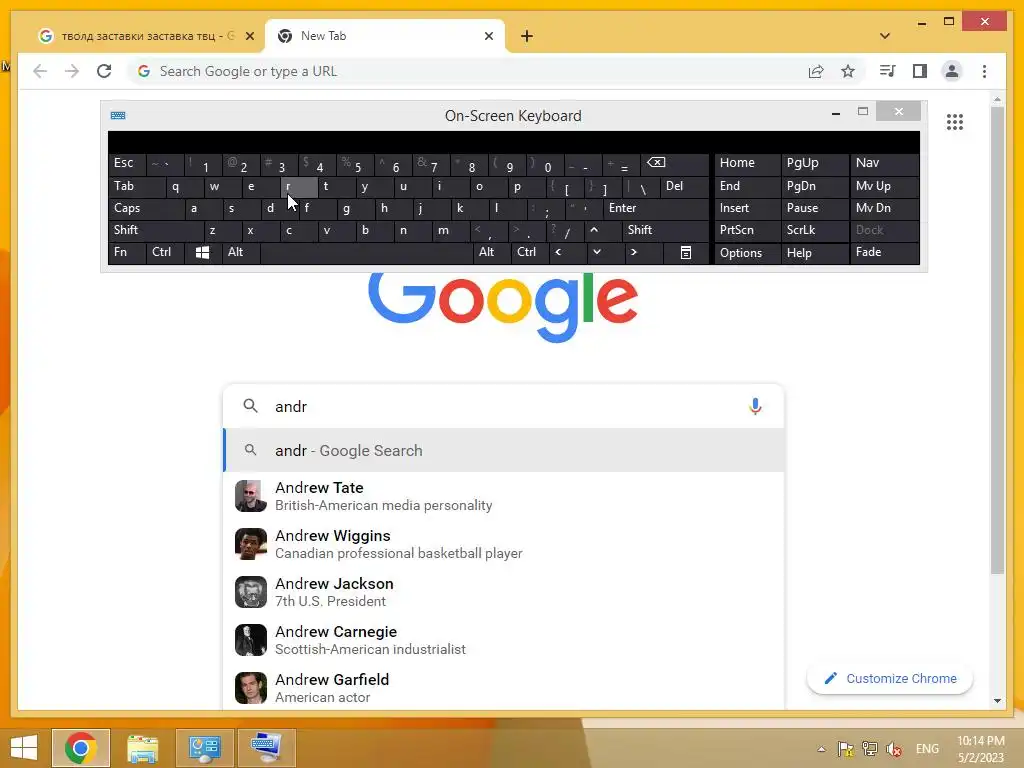Toggle Fn key on keyboard
This screenshot has width=1024, height=768.
click(x=127, y=252)
